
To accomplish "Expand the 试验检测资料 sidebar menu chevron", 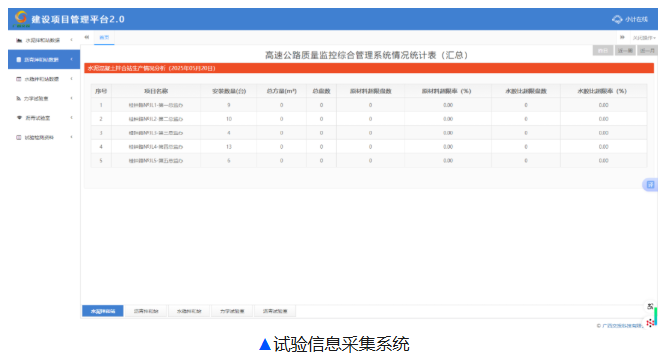I will pyautogui.click(x=71, y=137).
